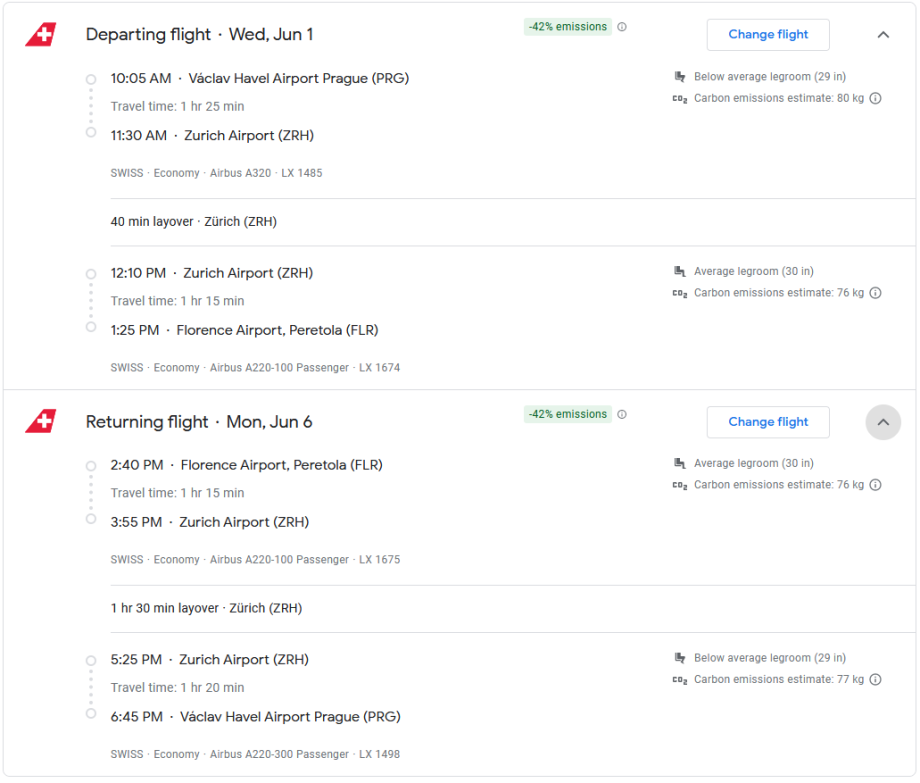Click the info icon beside departing flight emissions badge

(622, 27)
